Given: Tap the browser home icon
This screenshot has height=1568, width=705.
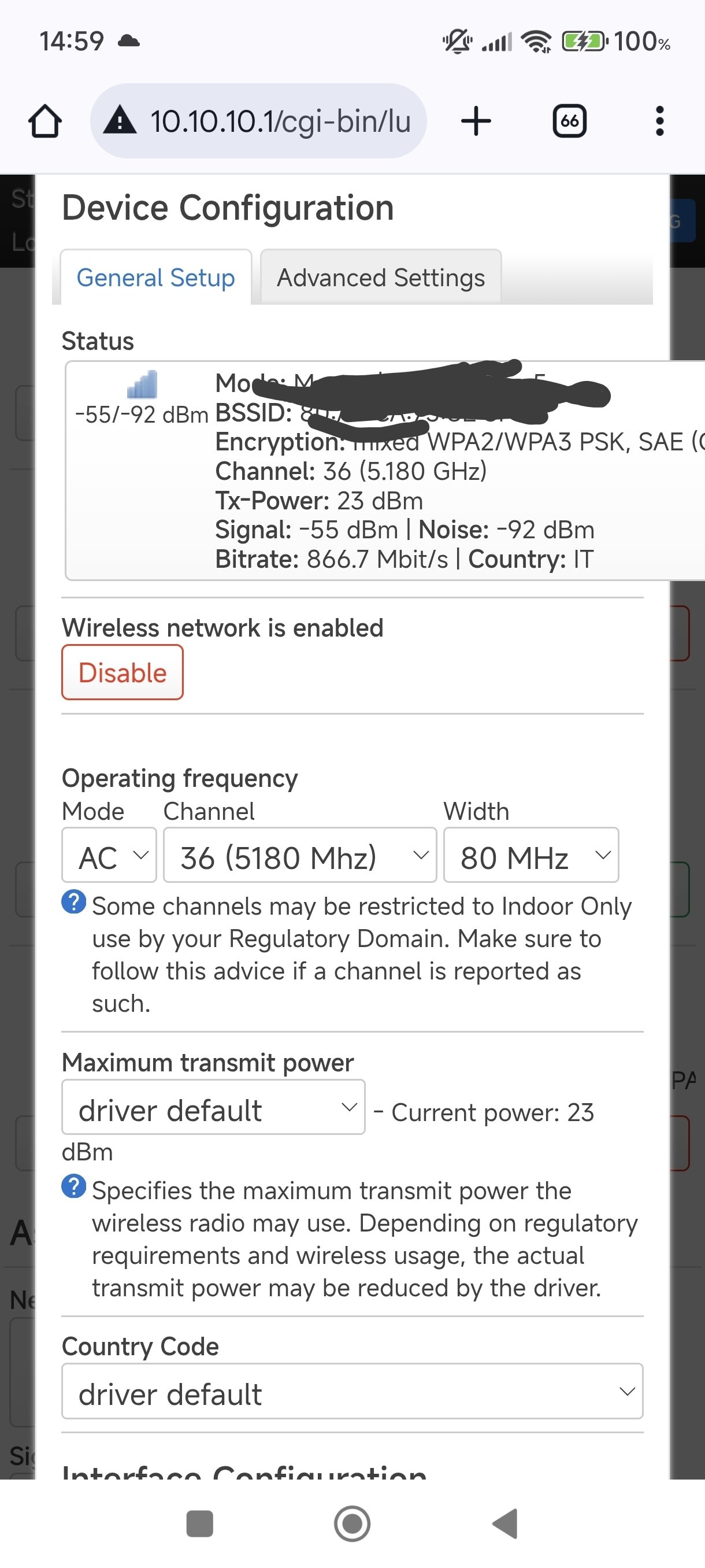Looking at the screenshot, I should click(45, 121).
